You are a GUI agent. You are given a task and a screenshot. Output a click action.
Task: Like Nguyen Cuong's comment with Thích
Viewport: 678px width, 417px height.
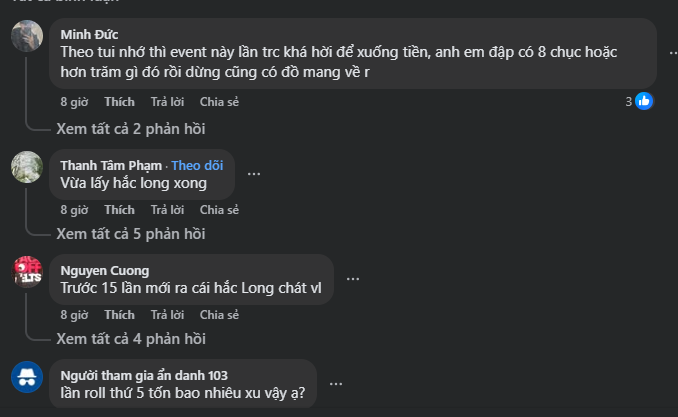[119, 315]
